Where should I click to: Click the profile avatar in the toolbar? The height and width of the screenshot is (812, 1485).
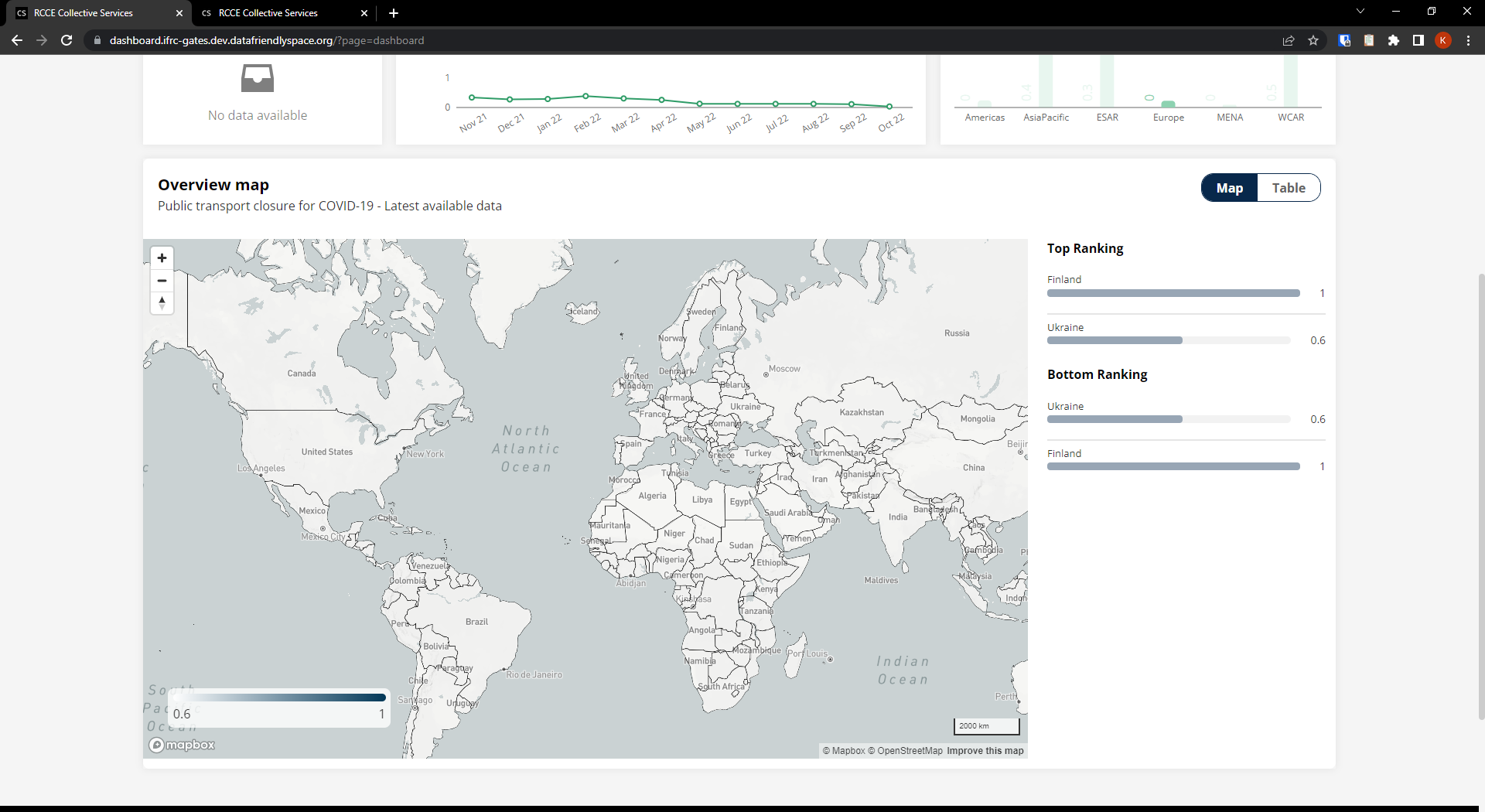(x=1443, y=40)
